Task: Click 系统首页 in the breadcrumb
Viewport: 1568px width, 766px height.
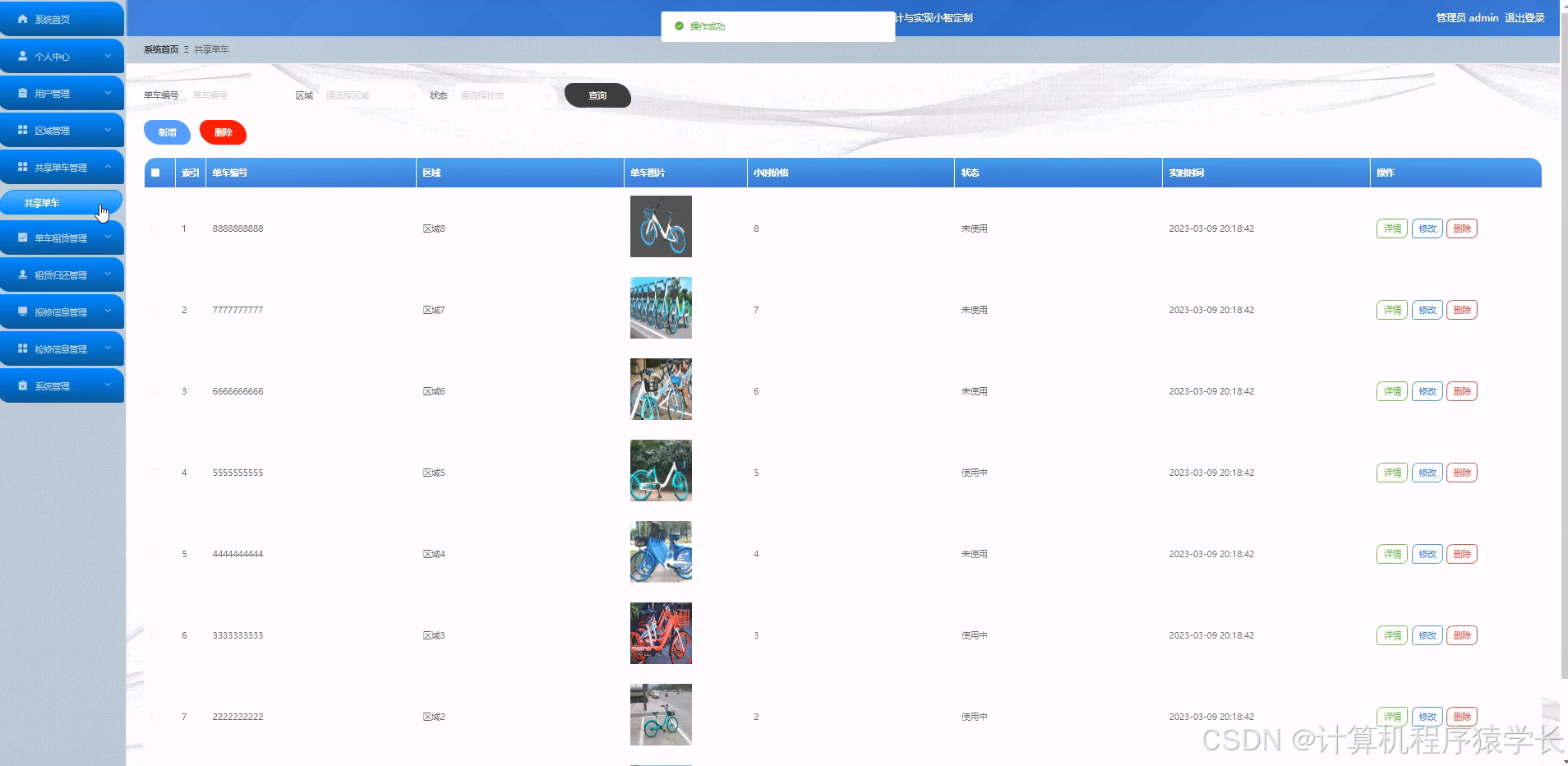Action: click(x=161, y=49)
